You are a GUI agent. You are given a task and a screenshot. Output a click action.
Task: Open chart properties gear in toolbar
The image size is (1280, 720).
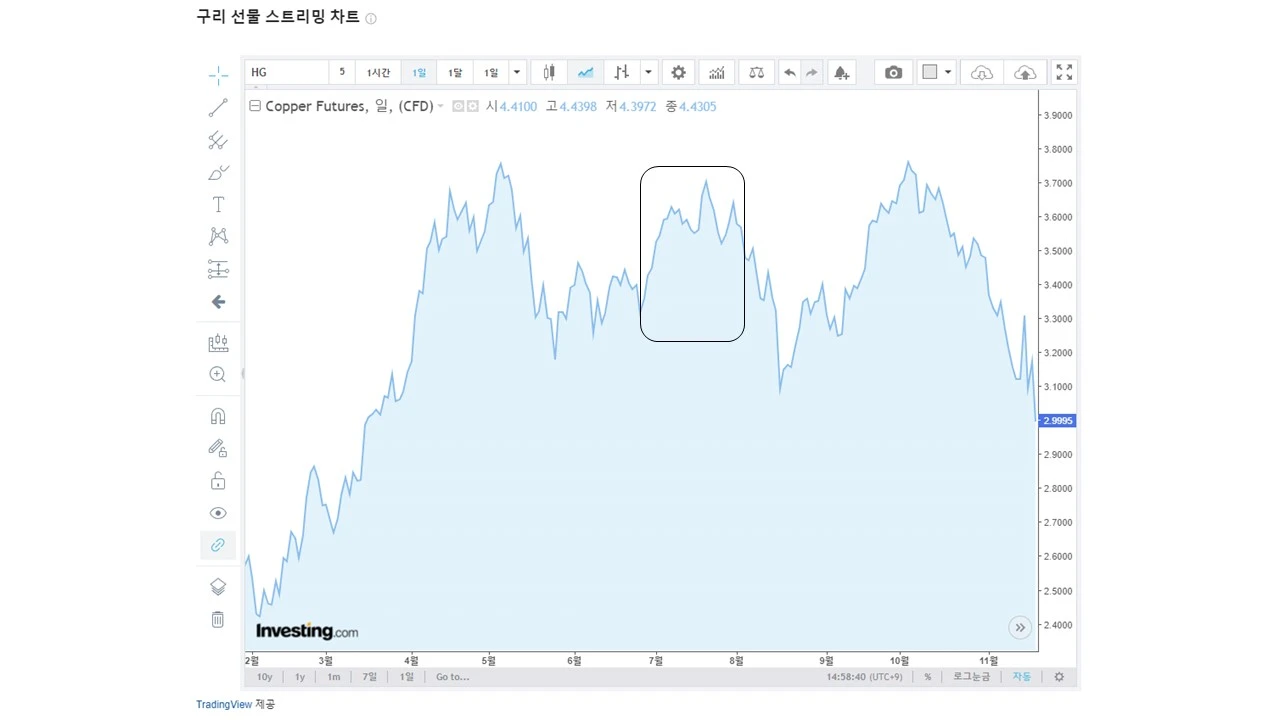click(x=679, y=72)
